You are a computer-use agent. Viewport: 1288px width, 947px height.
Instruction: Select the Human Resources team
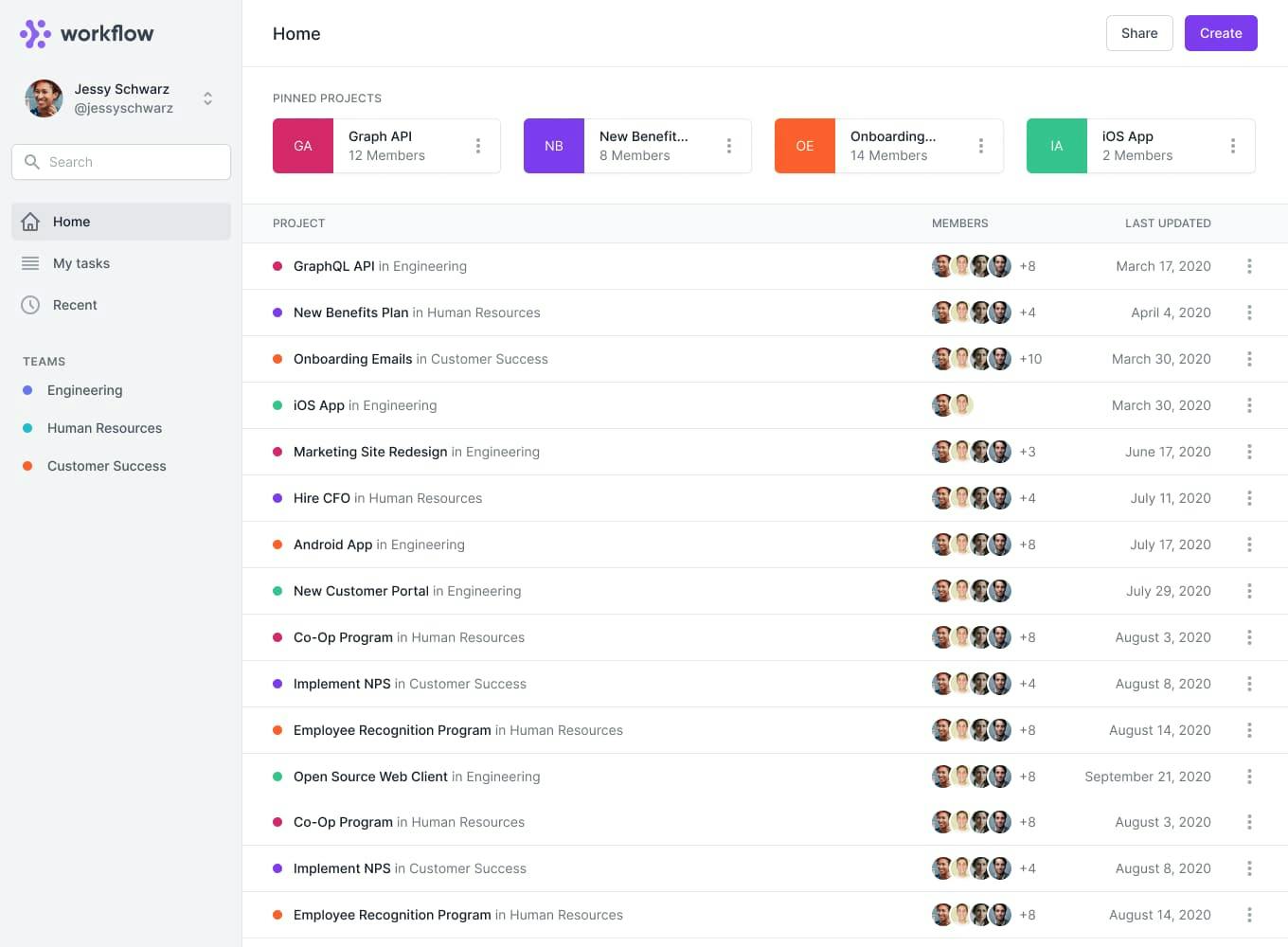click(104, 428)
